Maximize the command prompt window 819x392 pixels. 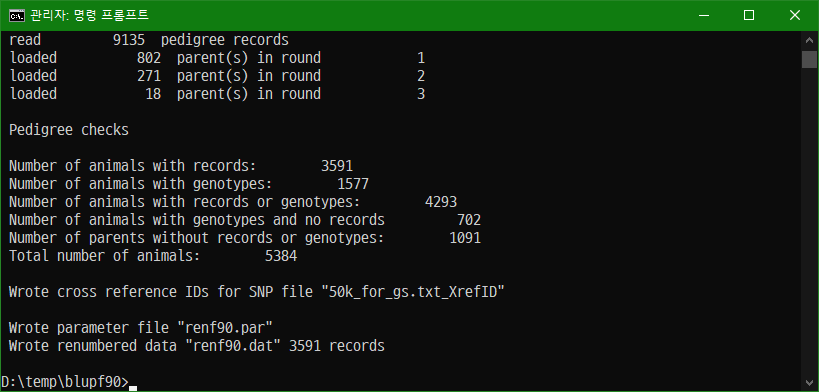click(748, 15)
